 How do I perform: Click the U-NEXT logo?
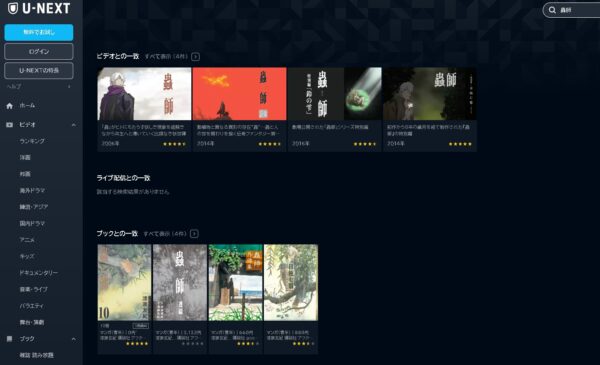pos(39,8)
